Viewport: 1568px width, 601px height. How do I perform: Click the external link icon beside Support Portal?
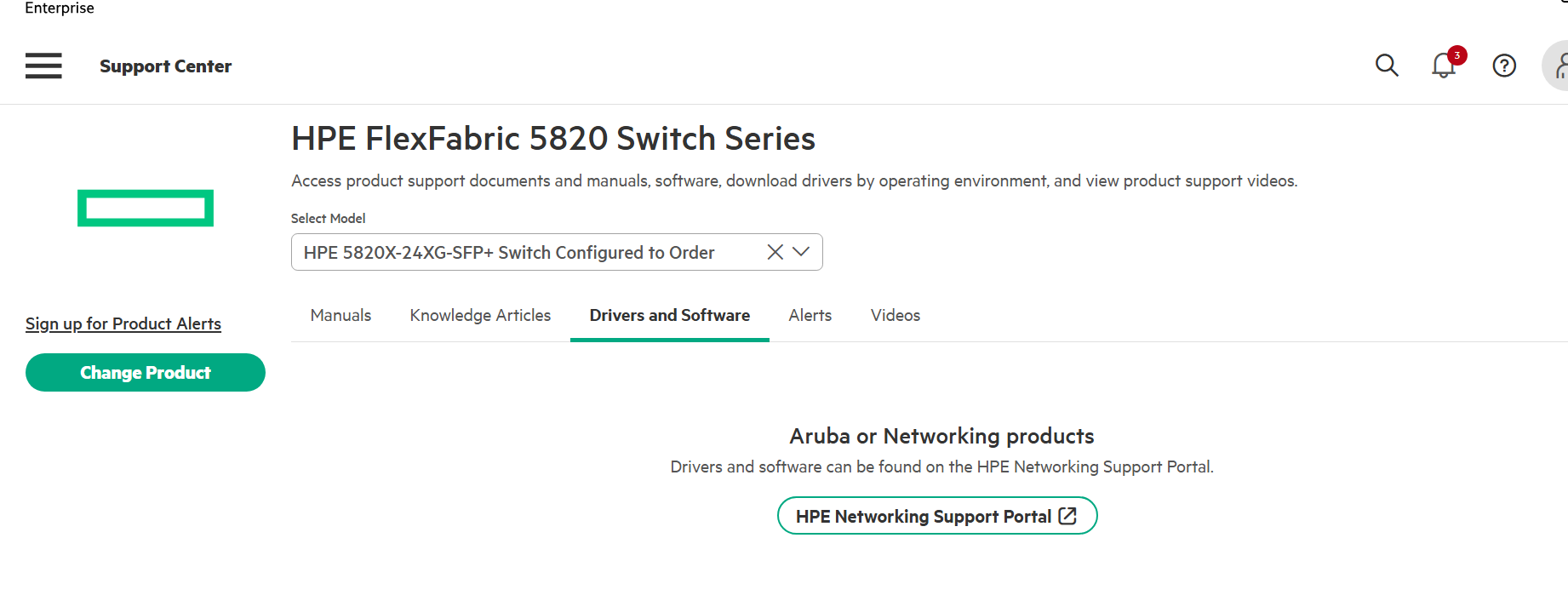tap(1067, 516)
